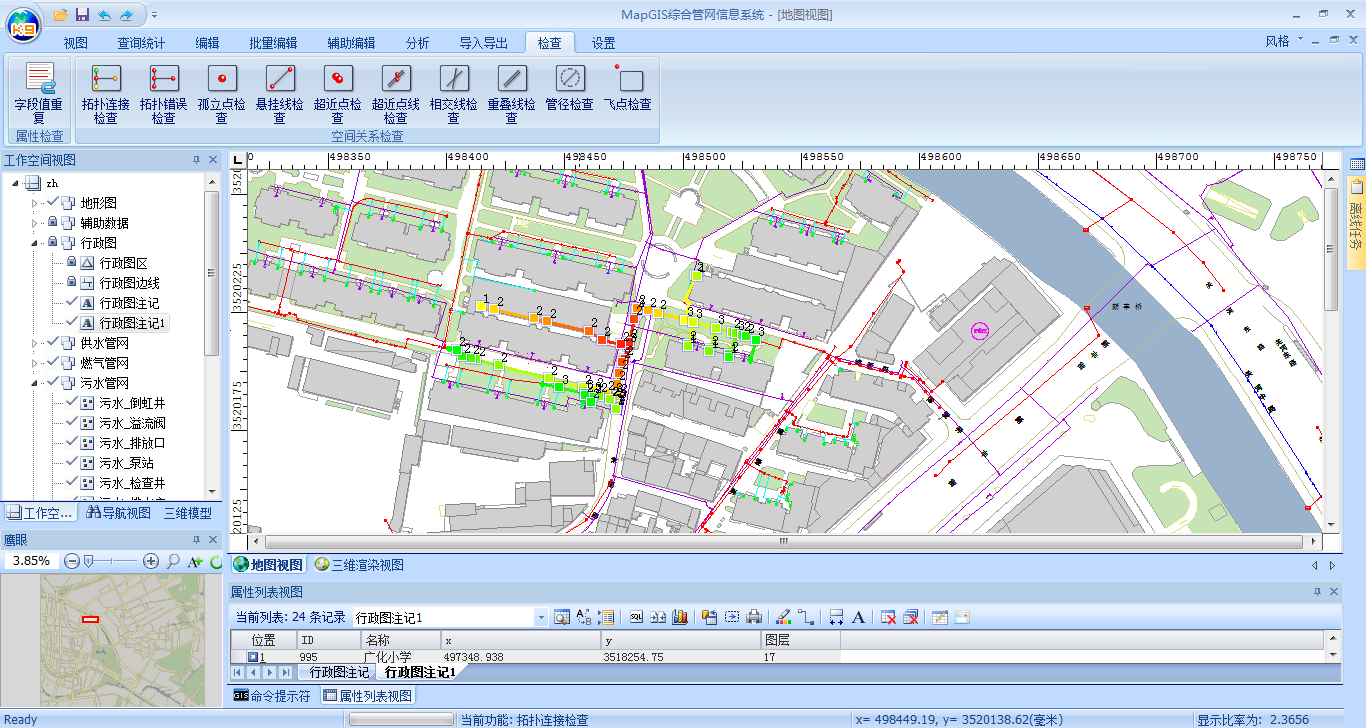The height and width of the screenshot is (728, 1366).
Task: Click the first red-X delete icon in attribute toolbar
Action: (x=888, y=617)
